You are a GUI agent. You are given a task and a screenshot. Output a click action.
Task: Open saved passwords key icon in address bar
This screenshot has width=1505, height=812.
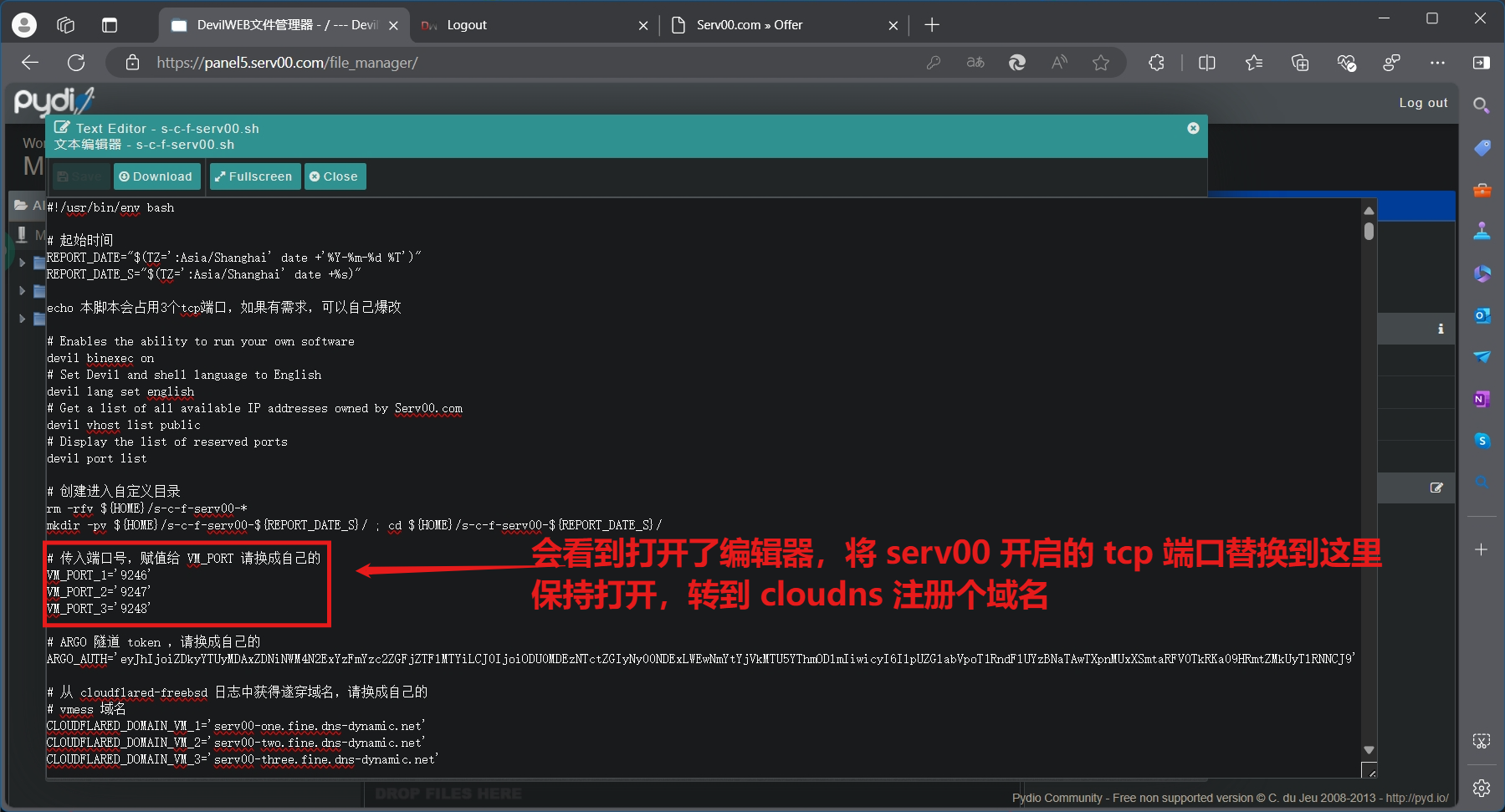point(934,63)
